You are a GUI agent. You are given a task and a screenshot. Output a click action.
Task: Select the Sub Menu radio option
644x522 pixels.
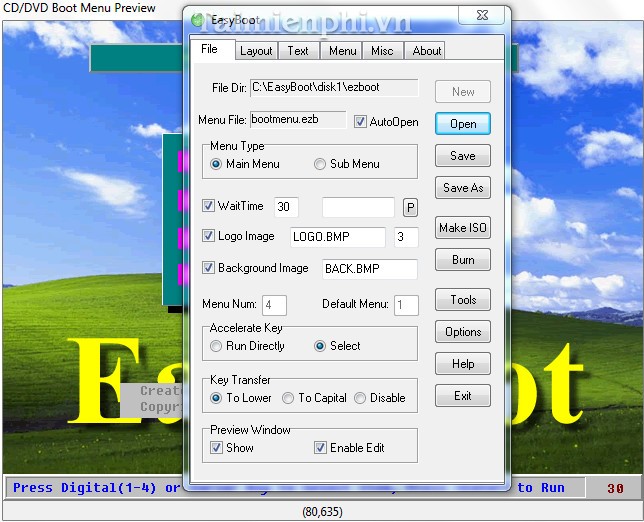click(x=320, y=164)
